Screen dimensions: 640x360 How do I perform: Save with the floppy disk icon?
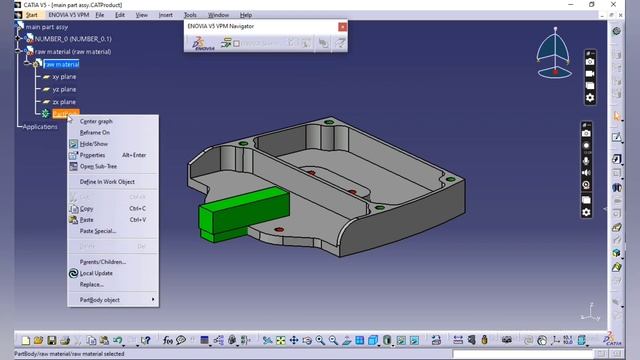coord(51,340)
